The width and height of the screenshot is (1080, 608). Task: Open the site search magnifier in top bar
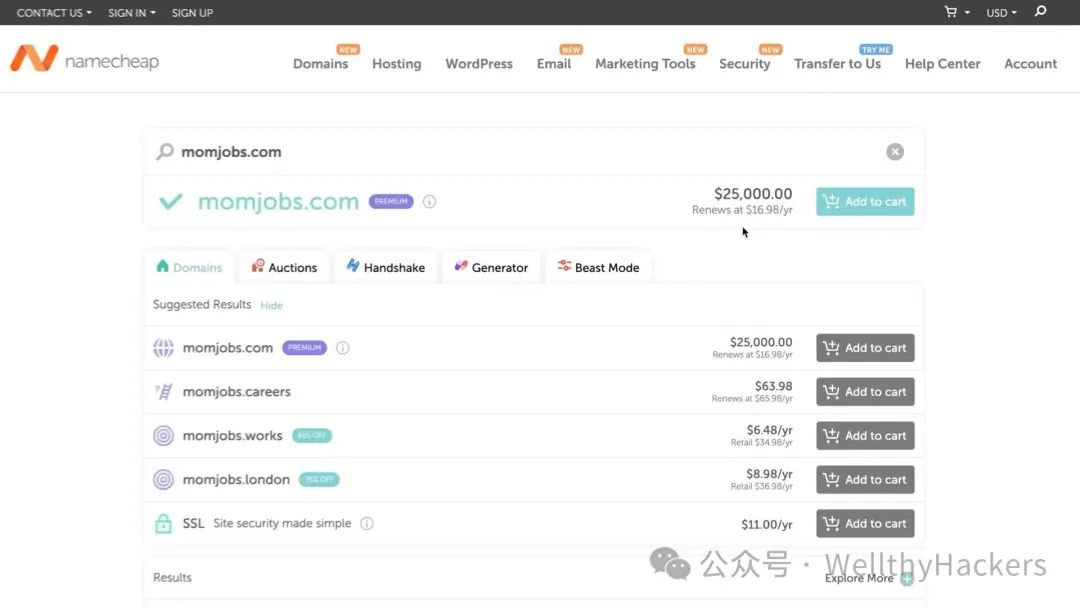point(1041,11)
